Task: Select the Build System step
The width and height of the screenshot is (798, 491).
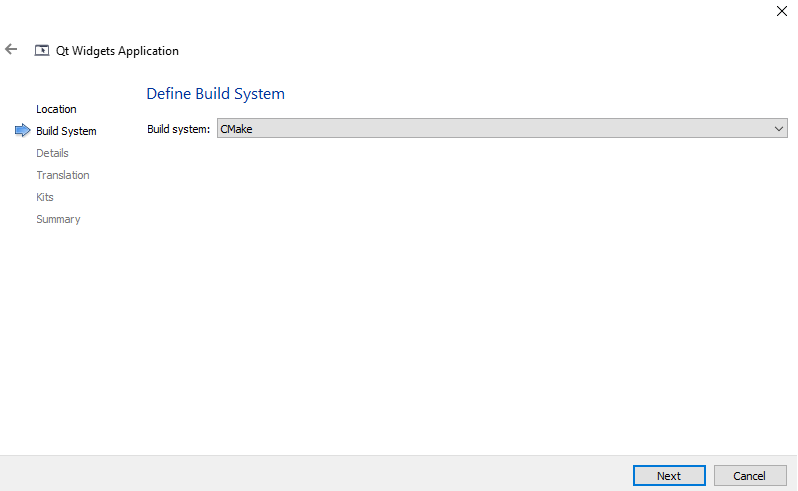Action: click(x=66, y=131)
